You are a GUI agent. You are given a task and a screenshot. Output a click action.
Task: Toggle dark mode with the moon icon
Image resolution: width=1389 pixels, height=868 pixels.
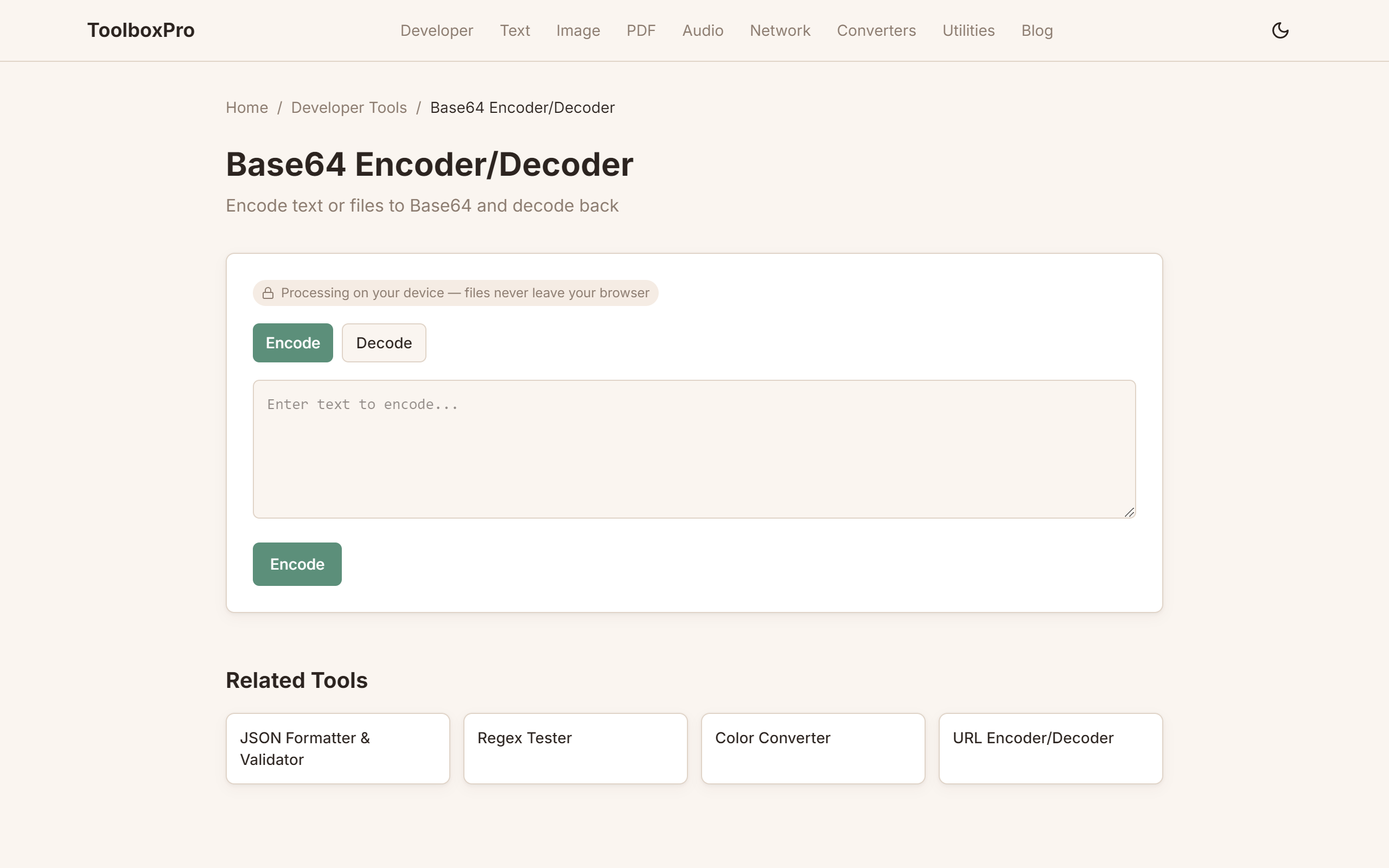pos(1280,30)
